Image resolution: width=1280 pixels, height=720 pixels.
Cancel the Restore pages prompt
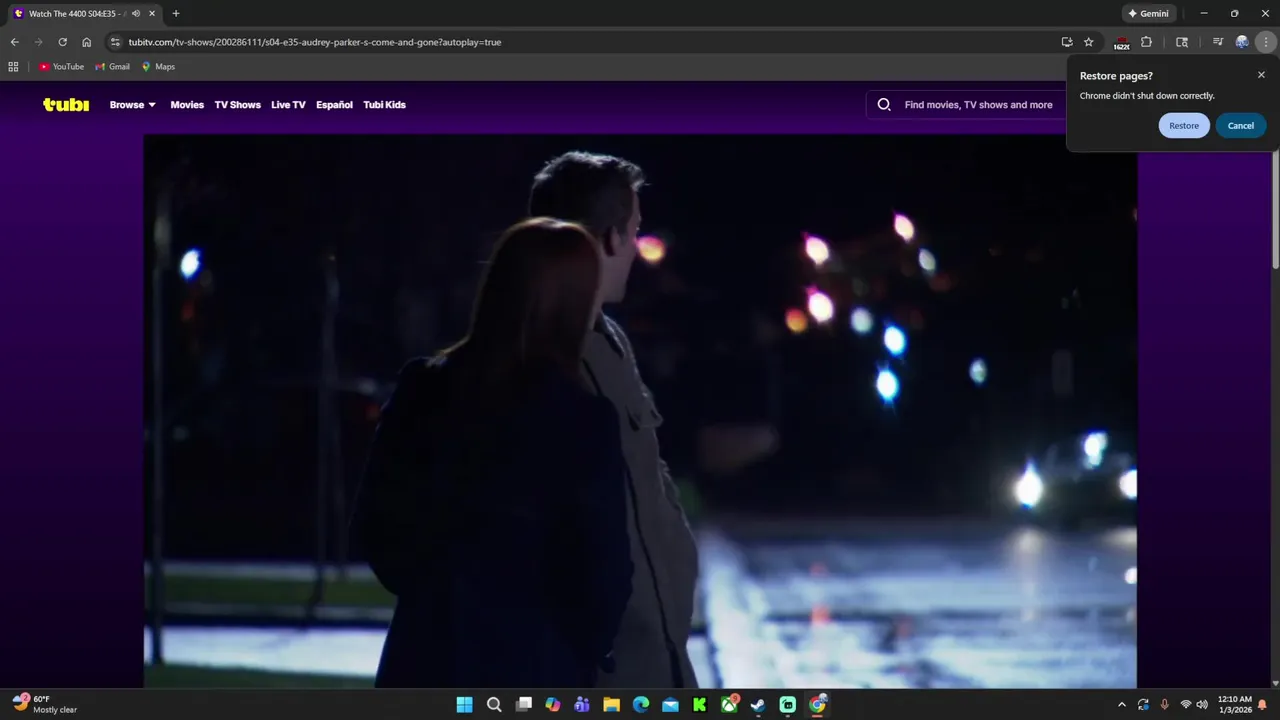pyautogui.click(x=1240, y=126)
